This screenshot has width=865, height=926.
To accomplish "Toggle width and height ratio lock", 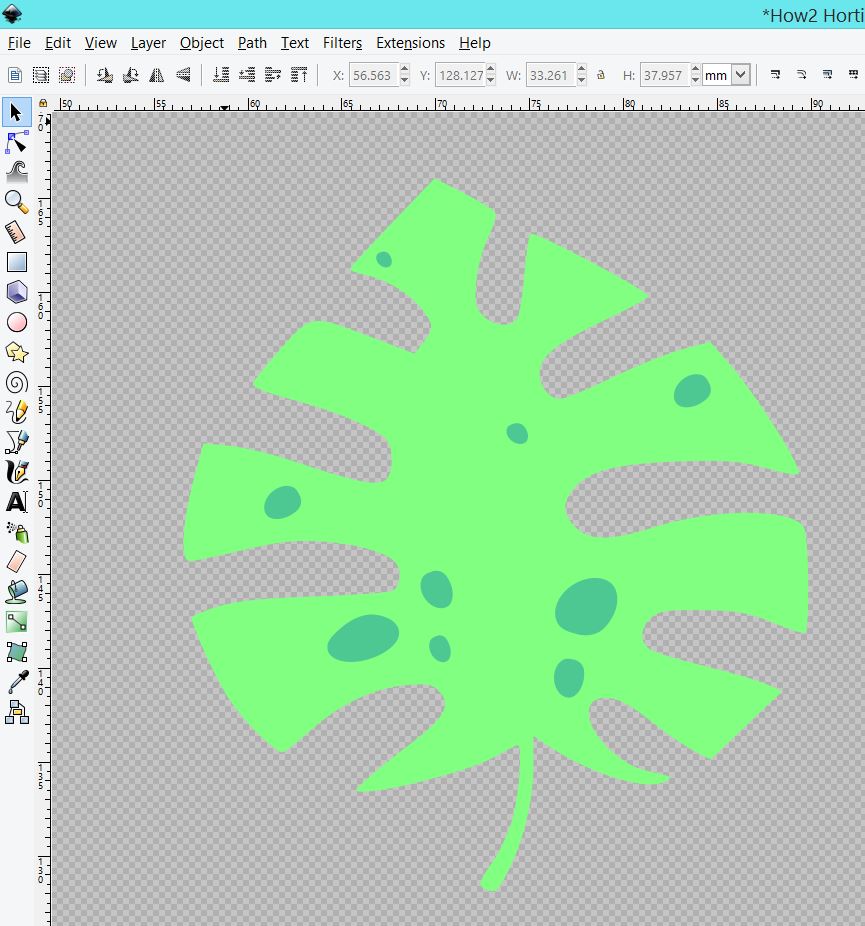I will coord(601,75).
